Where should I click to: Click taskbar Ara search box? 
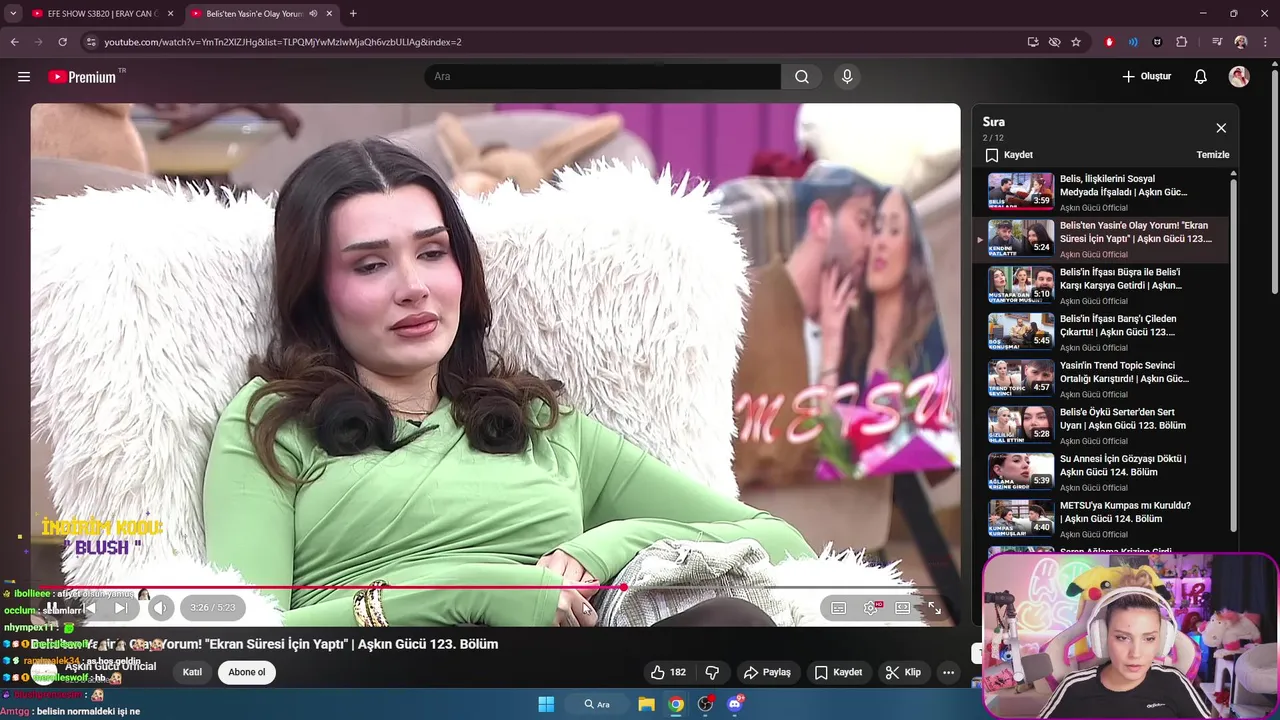597,704
